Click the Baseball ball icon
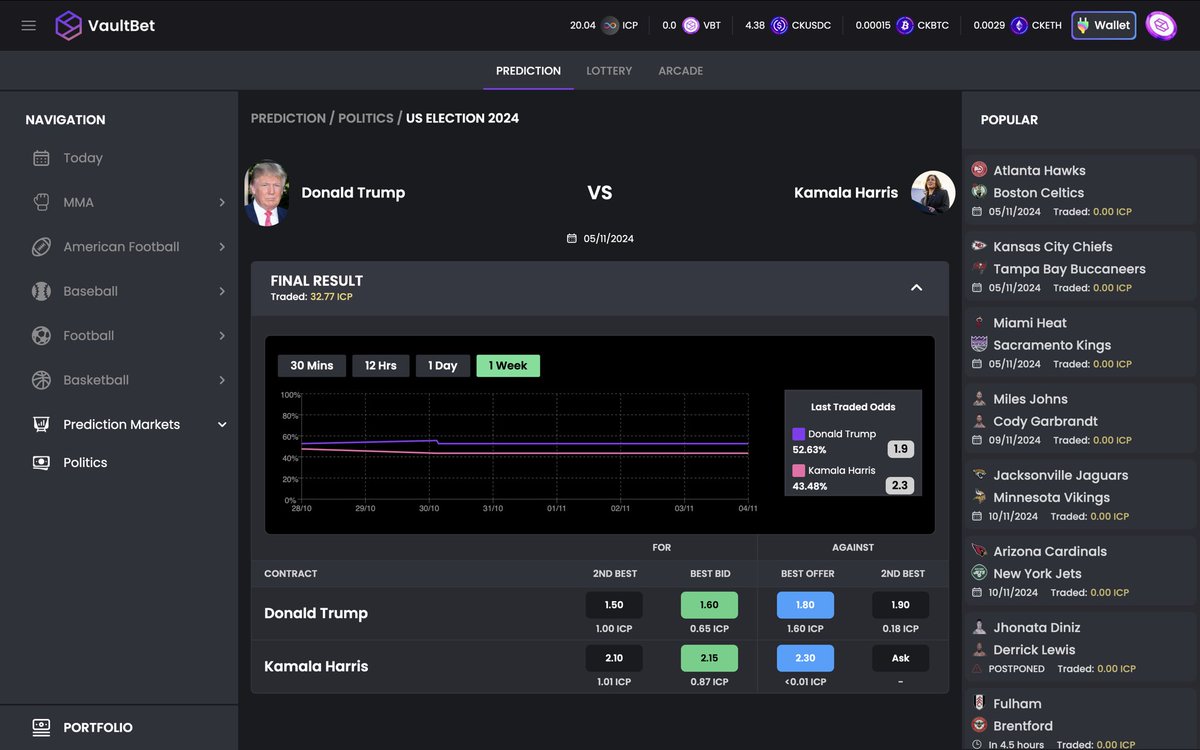1200x750 pixels. click(41, 291)
